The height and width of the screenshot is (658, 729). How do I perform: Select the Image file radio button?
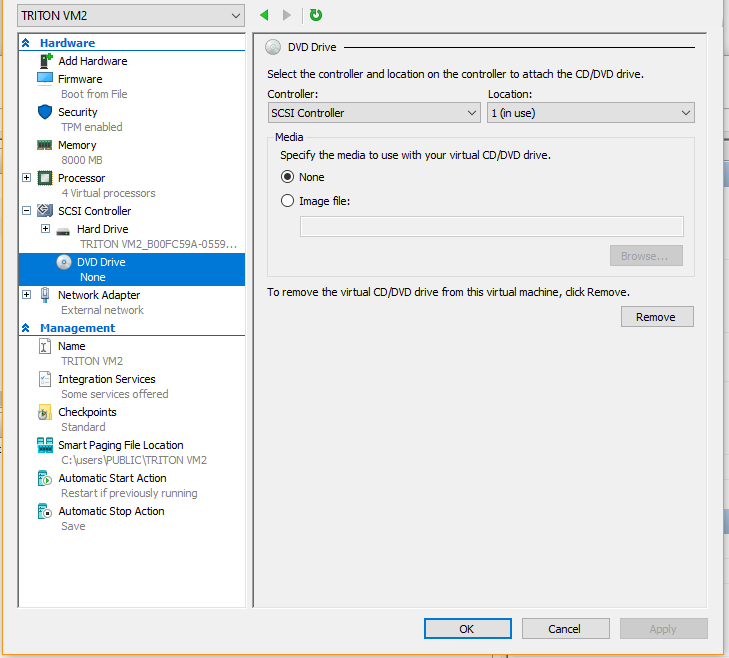click(288, 201)
